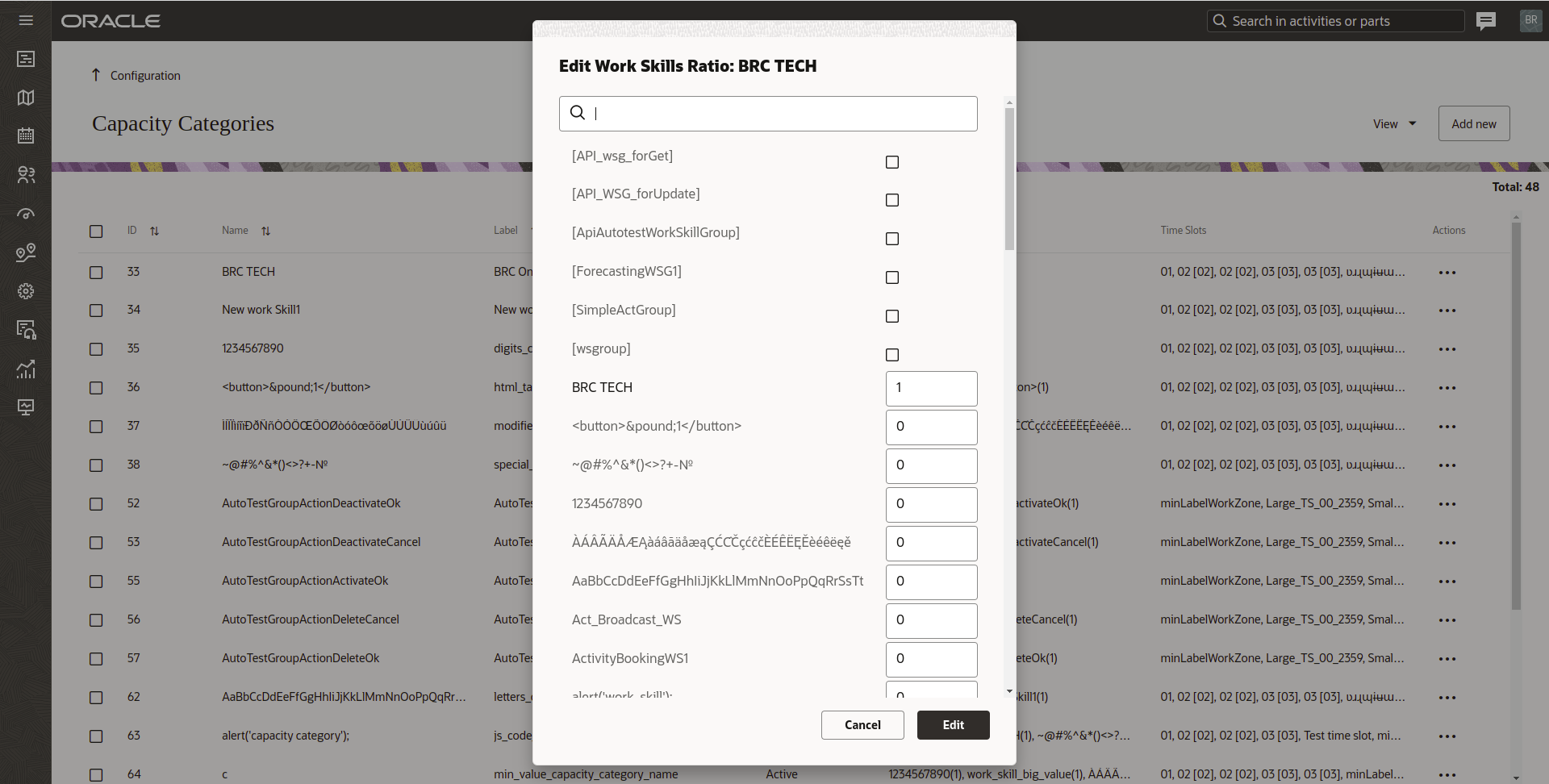Click the Cancel button in dialog
The image size is (1549, 784).
(x=862, y=725)
